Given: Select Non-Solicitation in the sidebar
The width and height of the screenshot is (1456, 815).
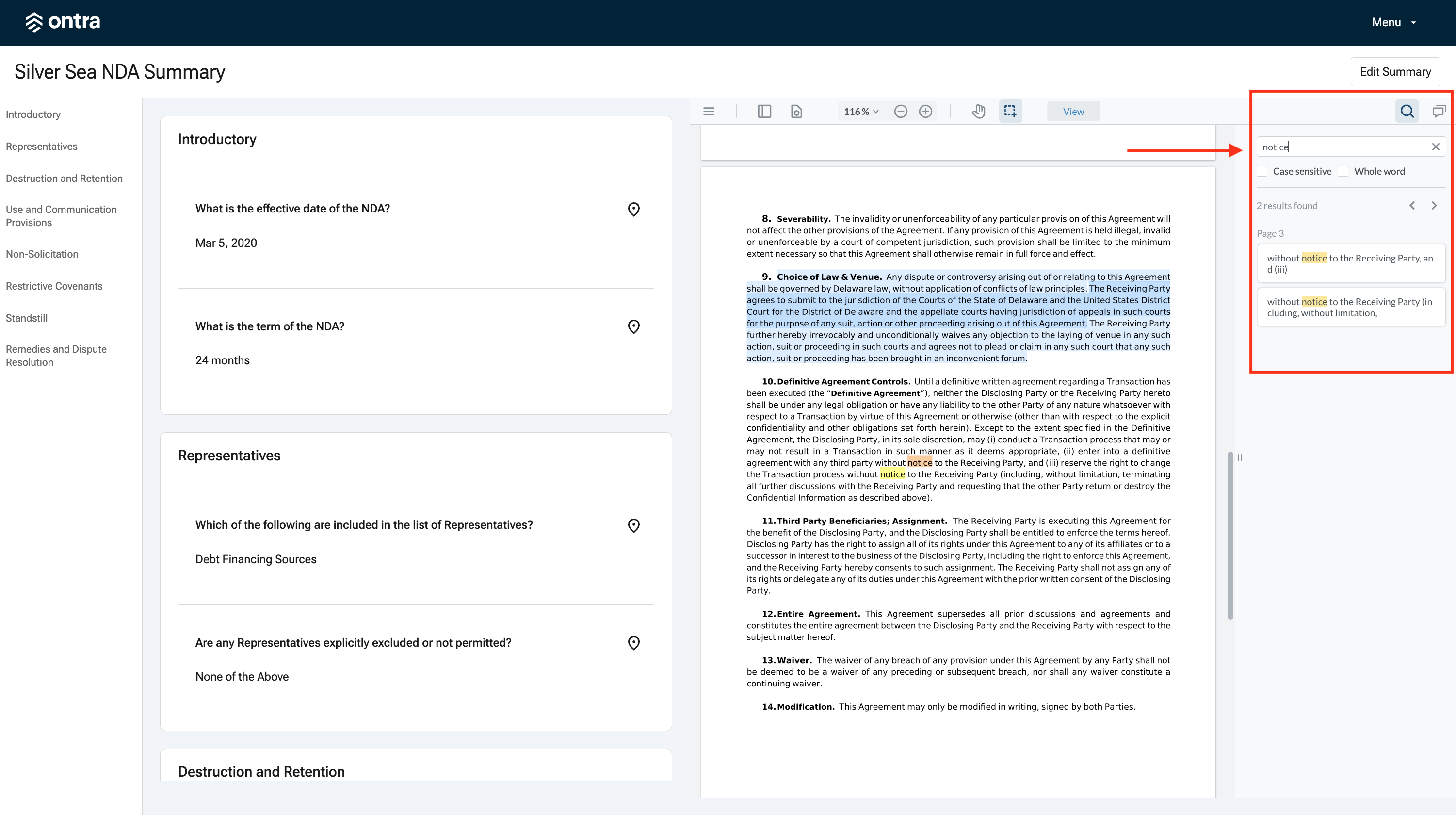Looking at the screenshot, I should [x=42, y=254].
